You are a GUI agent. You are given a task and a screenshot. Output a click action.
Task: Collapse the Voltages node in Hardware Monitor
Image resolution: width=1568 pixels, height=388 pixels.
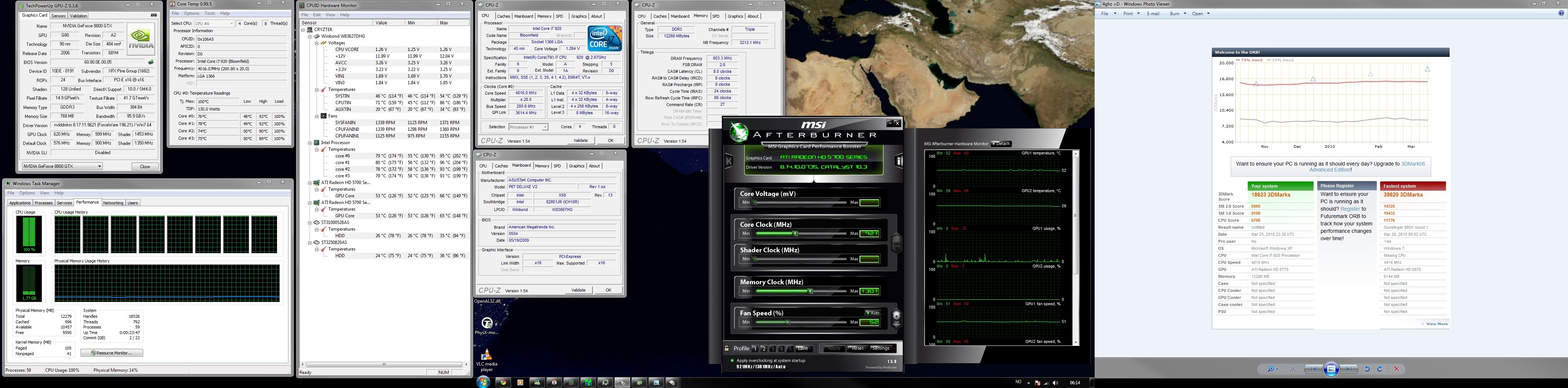(x=317, y=42)
